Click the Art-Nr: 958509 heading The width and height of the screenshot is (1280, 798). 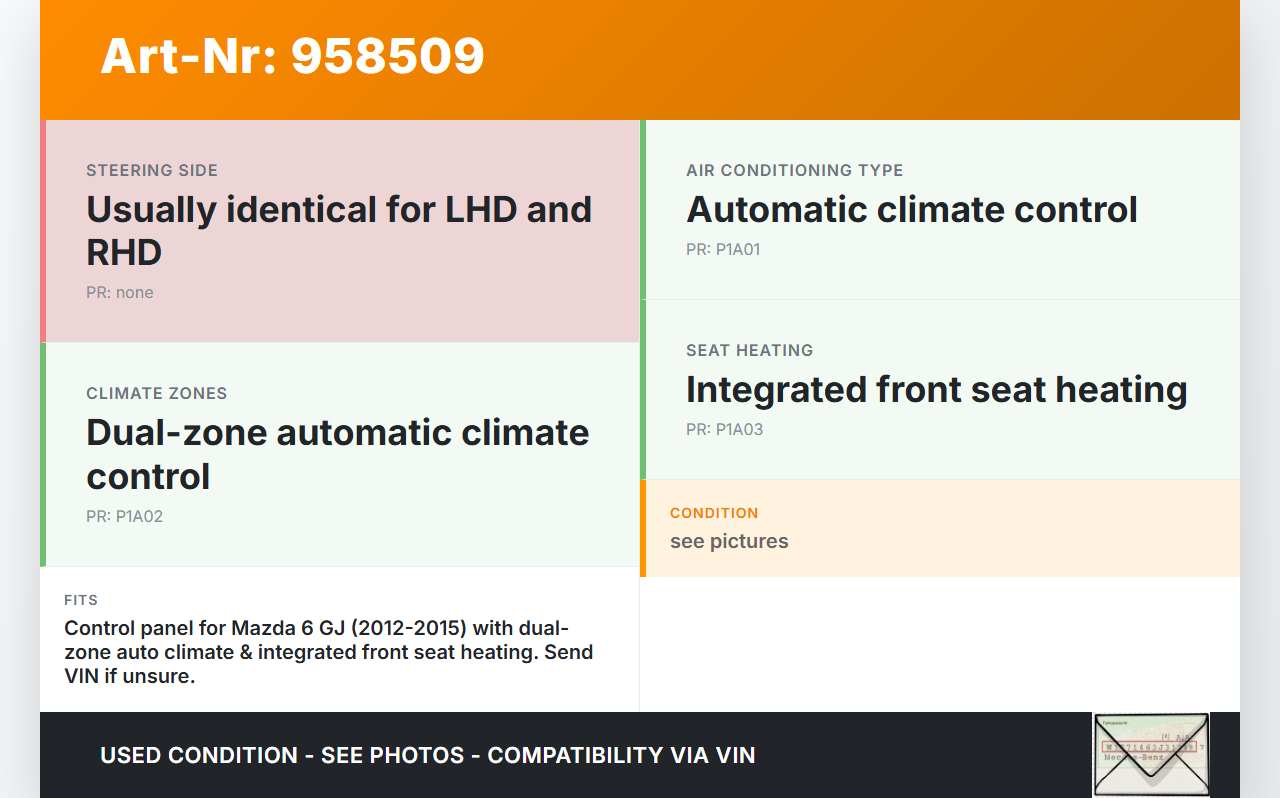pyautogui.click(x=292, y=56)
